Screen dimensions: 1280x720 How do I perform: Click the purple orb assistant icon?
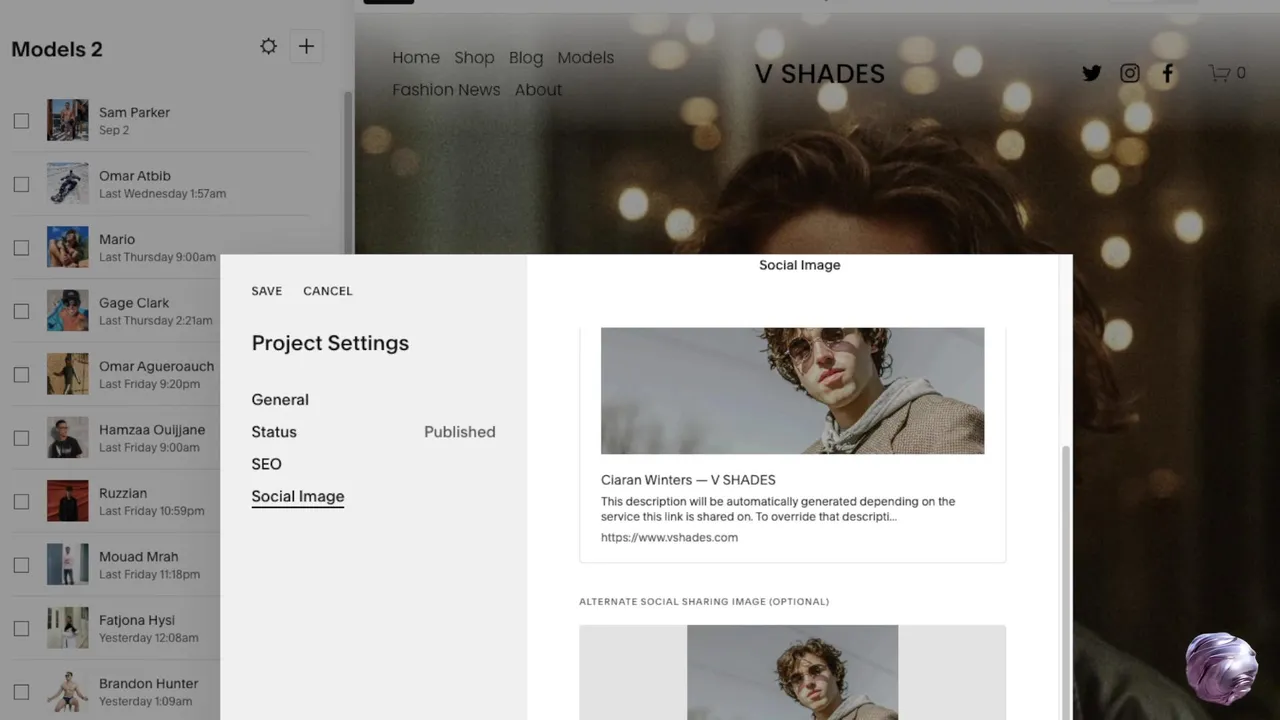[x=1220, y=668]
